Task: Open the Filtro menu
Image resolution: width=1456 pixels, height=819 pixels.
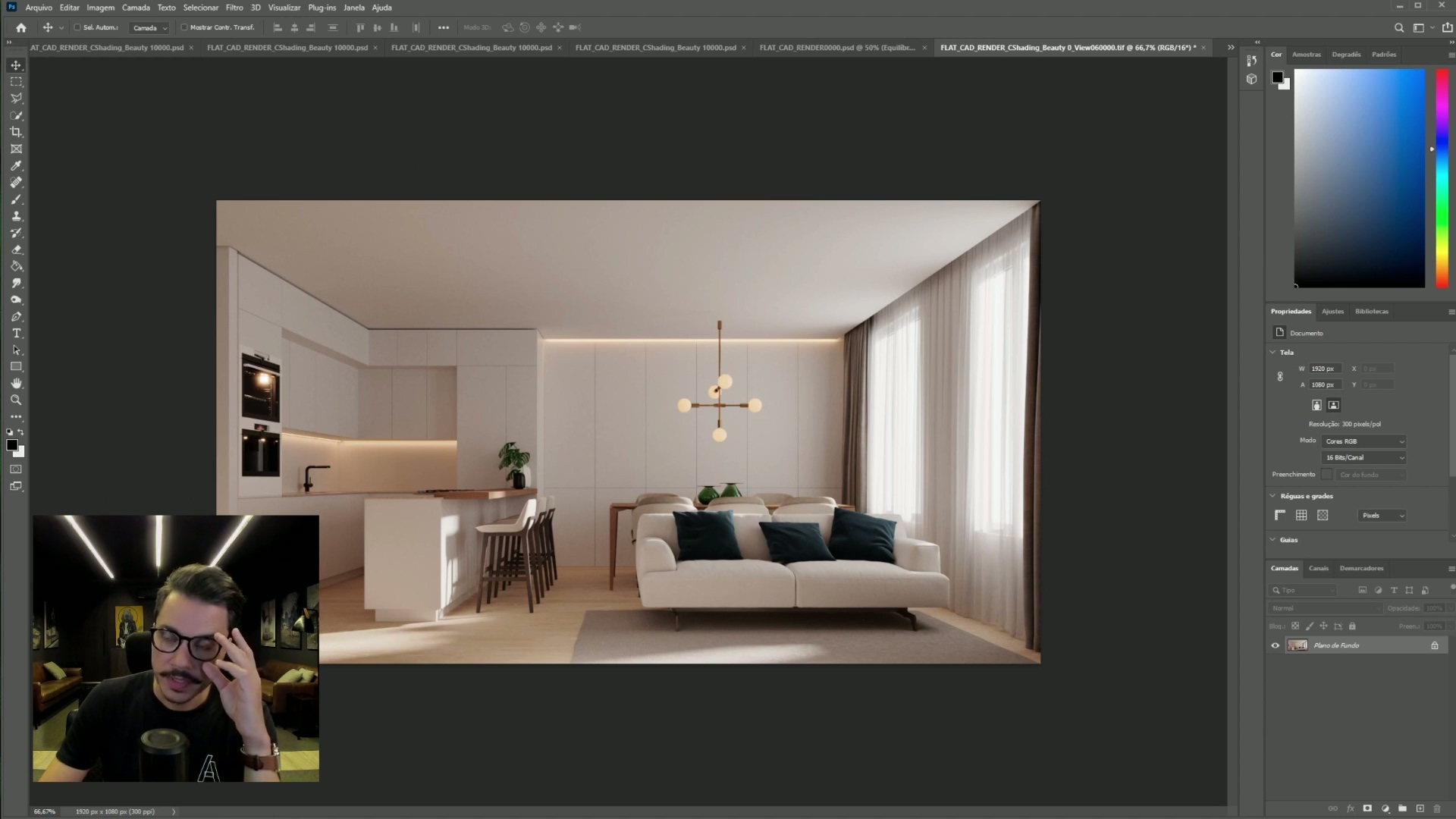Action: tap(234, 8)
